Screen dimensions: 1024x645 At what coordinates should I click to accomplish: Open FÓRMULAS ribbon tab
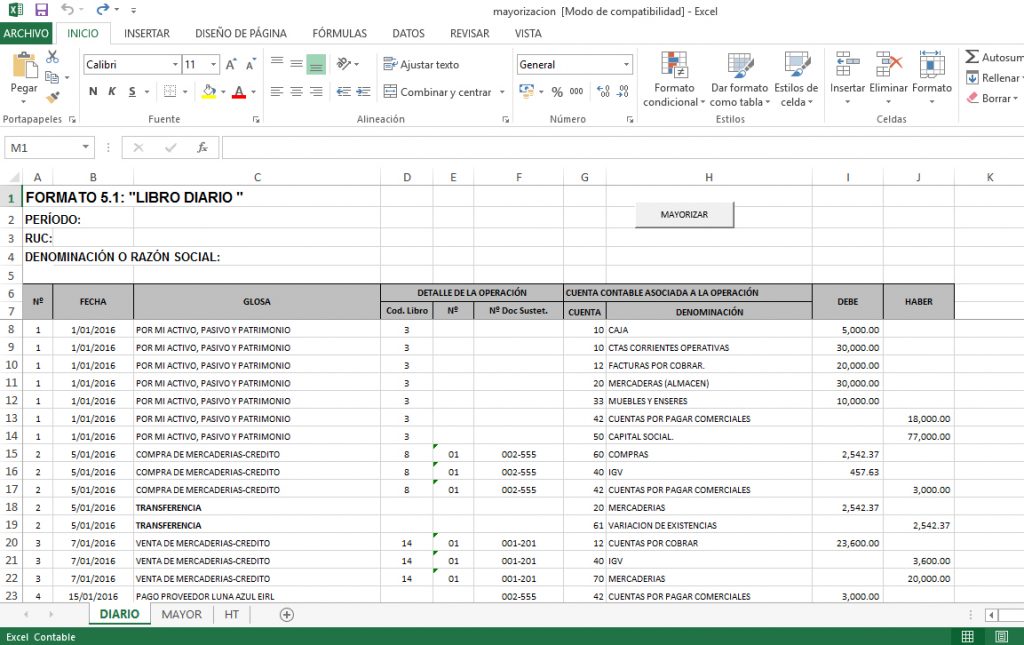click(340, 33)
